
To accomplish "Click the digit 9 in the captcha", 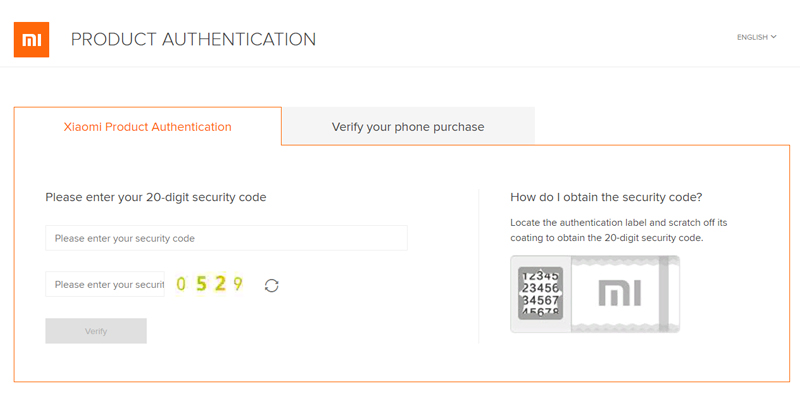I will coord(238,284).
